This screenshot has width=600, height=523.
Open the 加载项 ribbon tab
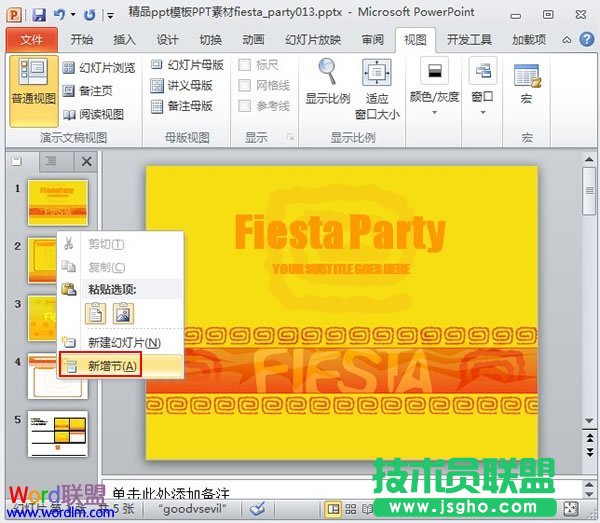click(x=529, y=40)
